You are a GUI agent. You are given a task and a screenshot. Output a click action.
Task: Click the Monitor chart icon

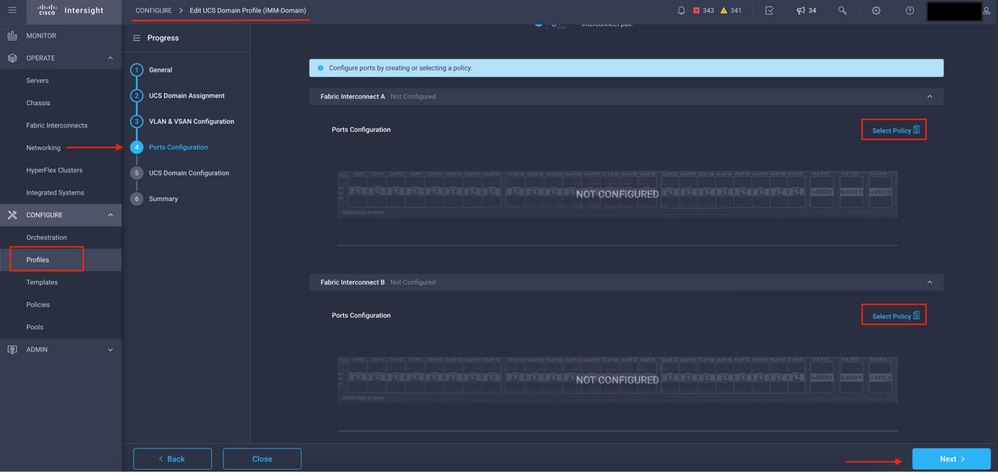(x=12, y=36)
